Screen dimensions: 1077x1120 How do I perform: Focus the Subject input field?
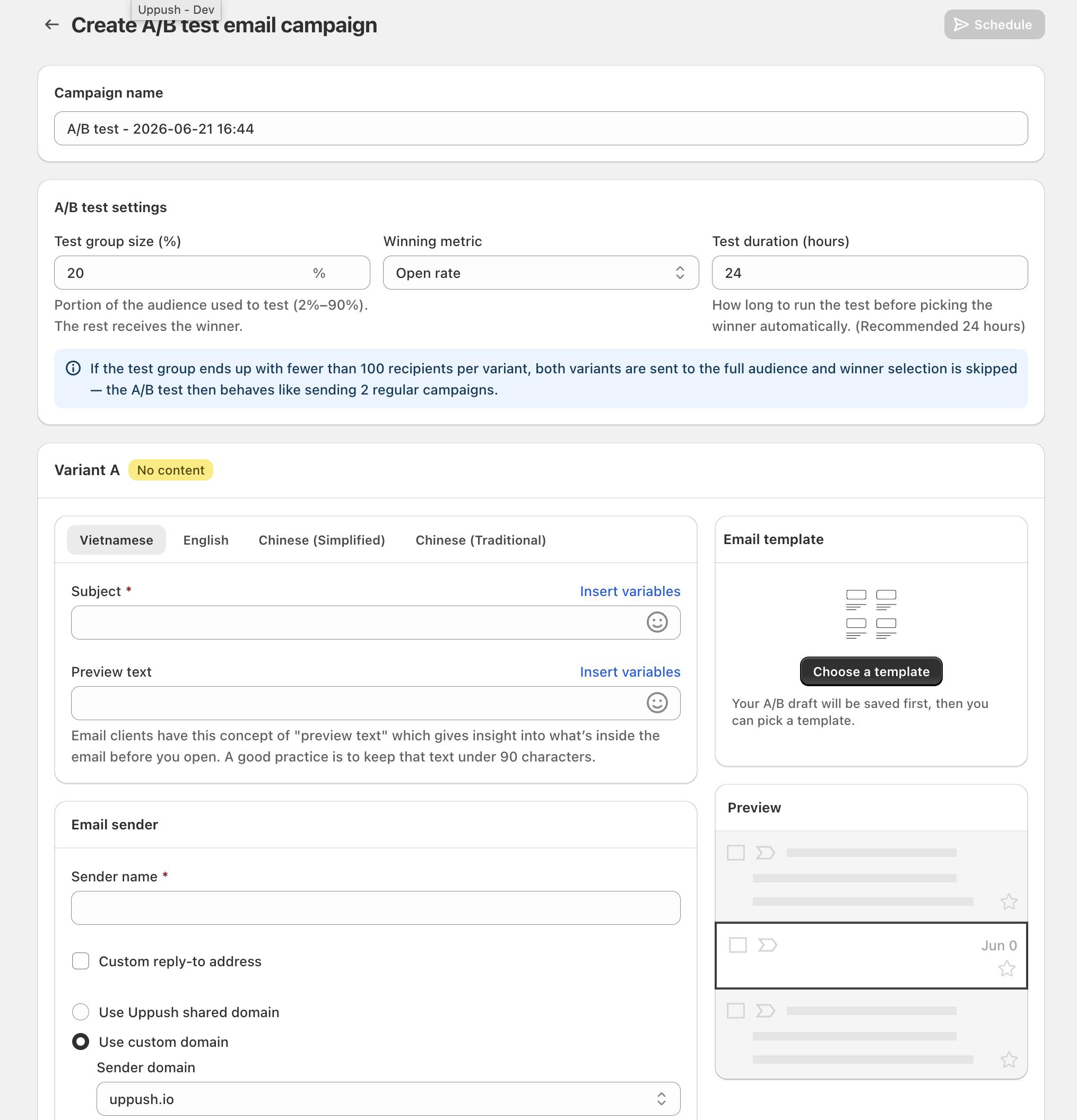pyautogui.click(x=376, y=623)
